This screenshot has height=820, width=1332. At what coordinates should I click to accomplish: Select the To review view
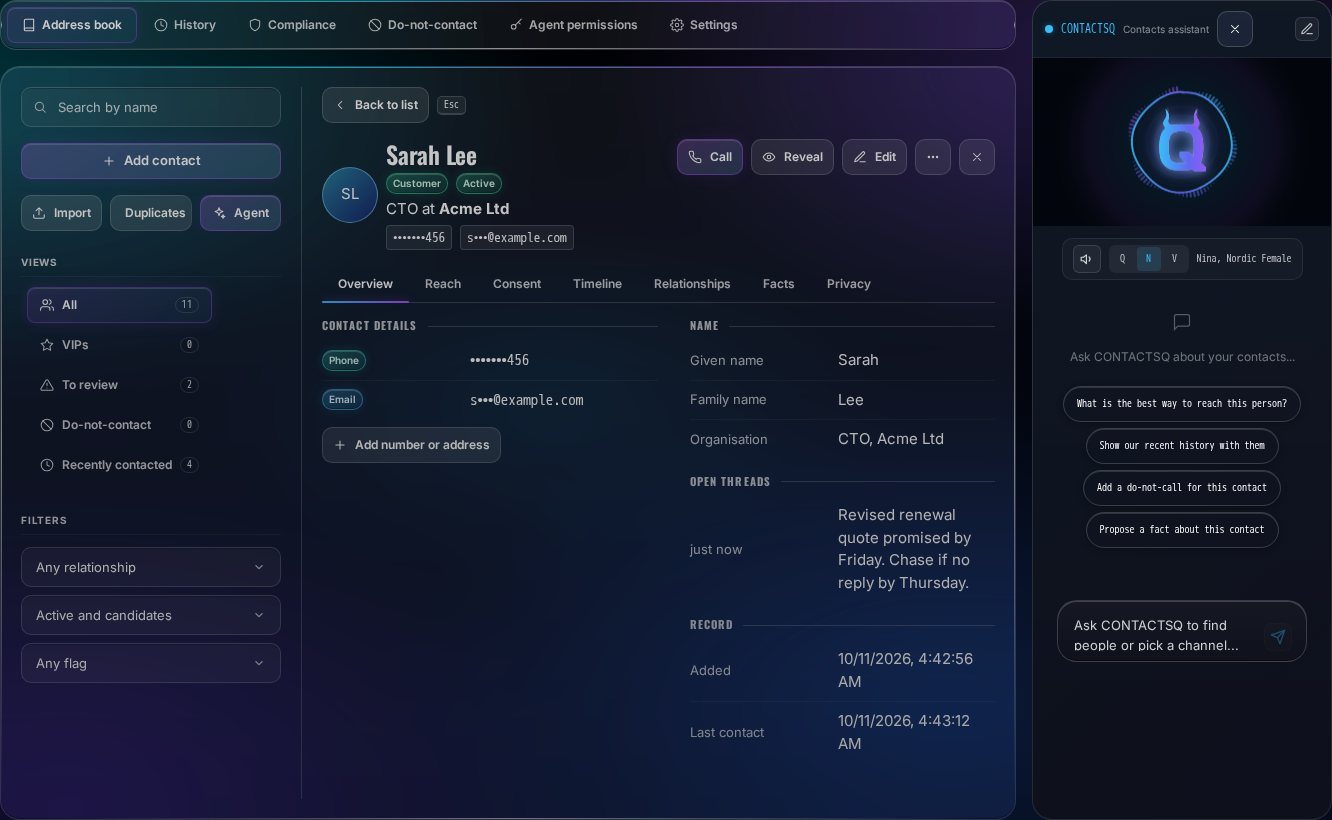119,385
